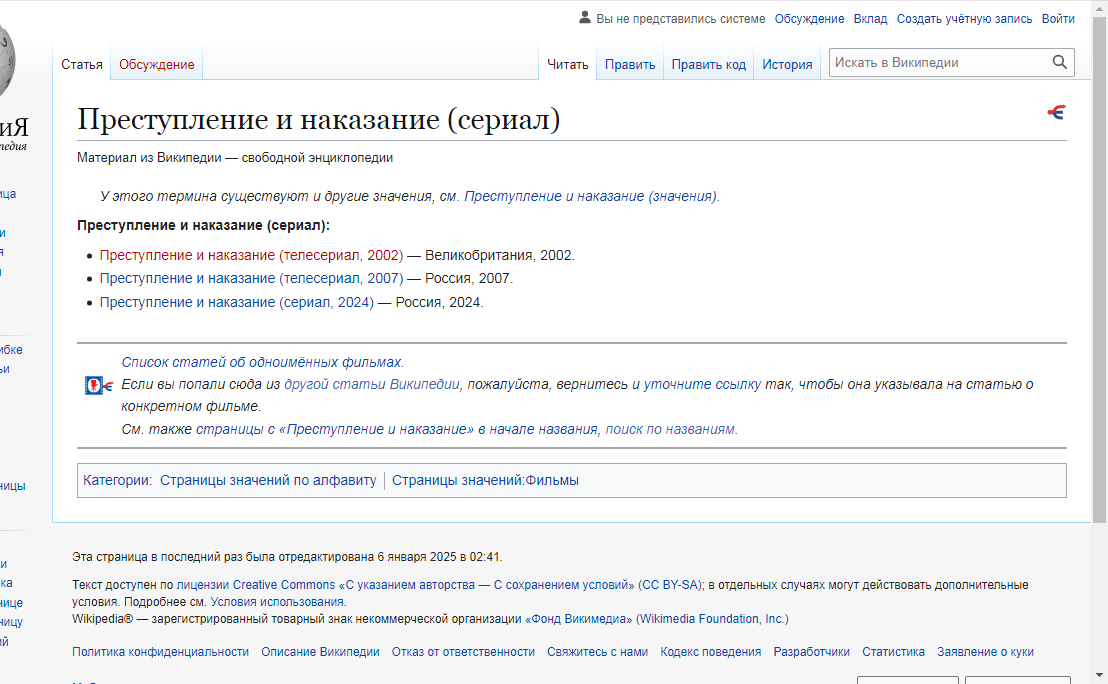The height and width of the screenshot is (684, 1108).
Task: Open Преступление и наказание (сериал, 2024)
Action: 236,302
